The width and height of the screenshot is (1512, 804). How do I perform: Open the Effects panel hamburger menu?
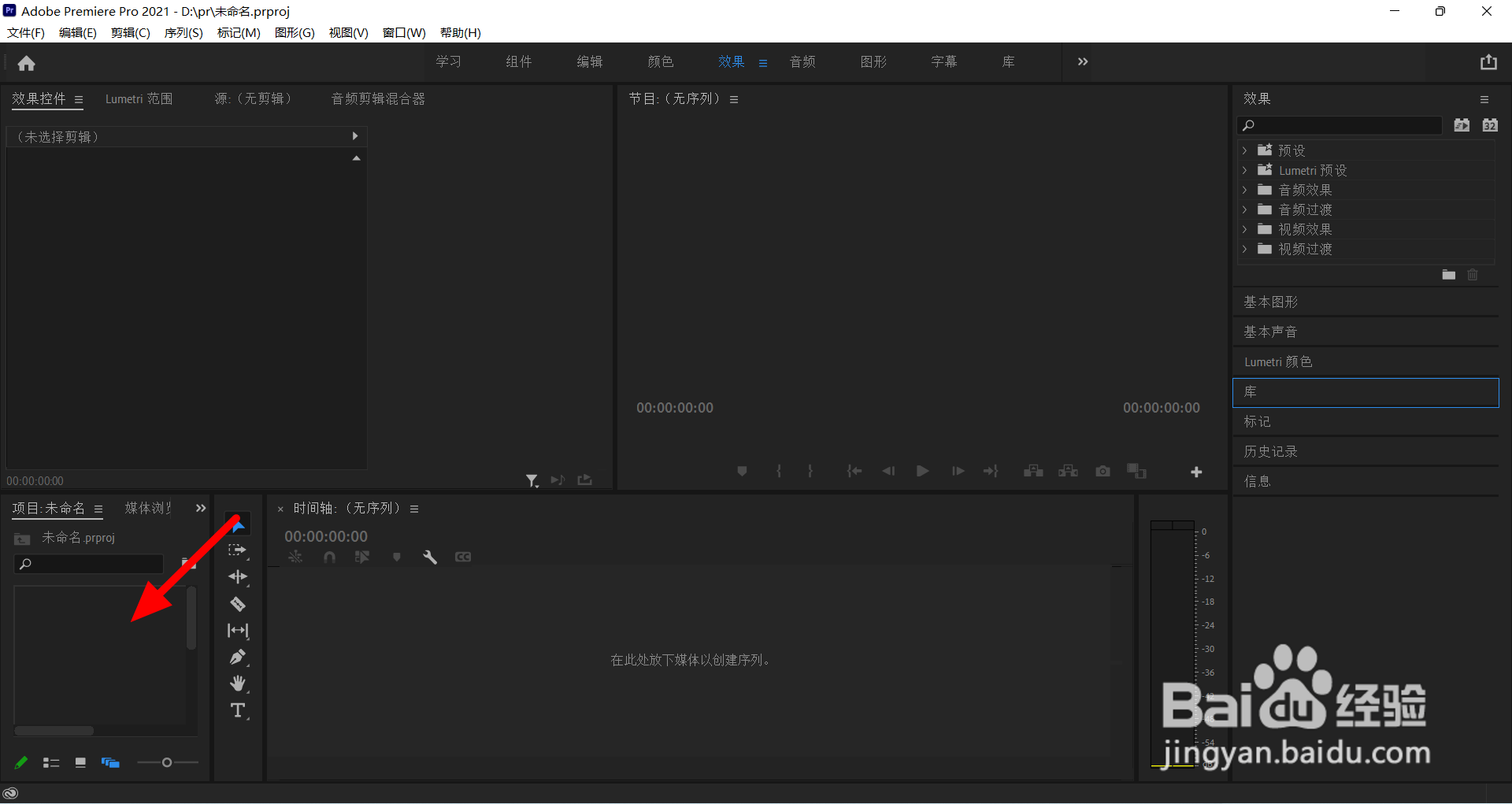(x=1484, y=99)
